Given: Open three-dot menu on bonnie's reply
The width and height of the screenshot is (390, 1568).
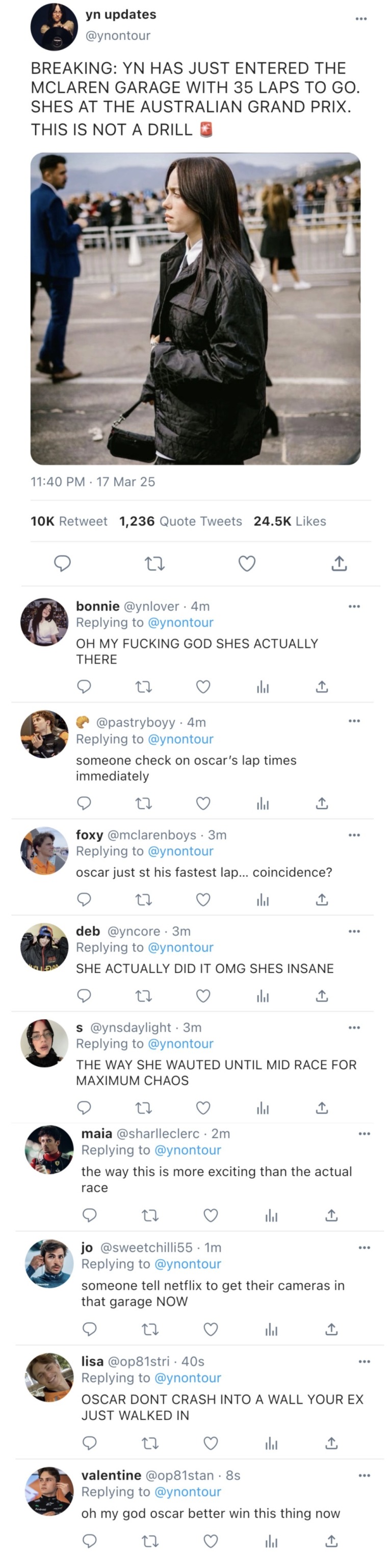Looking at the screenshot, I should click(x=354, y=606).
